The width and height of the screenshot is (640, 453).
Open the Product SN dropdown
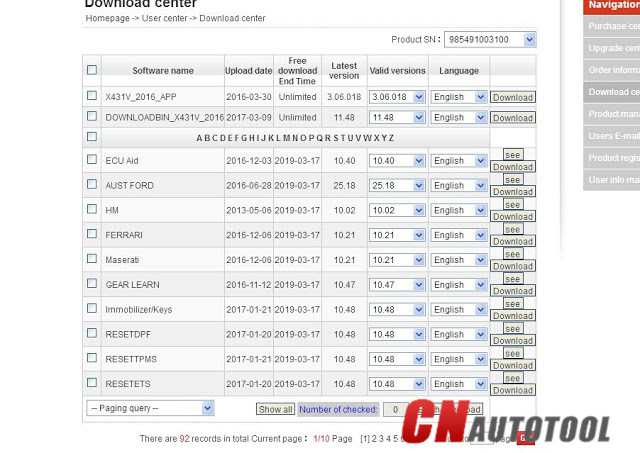[x=490, y=40]
